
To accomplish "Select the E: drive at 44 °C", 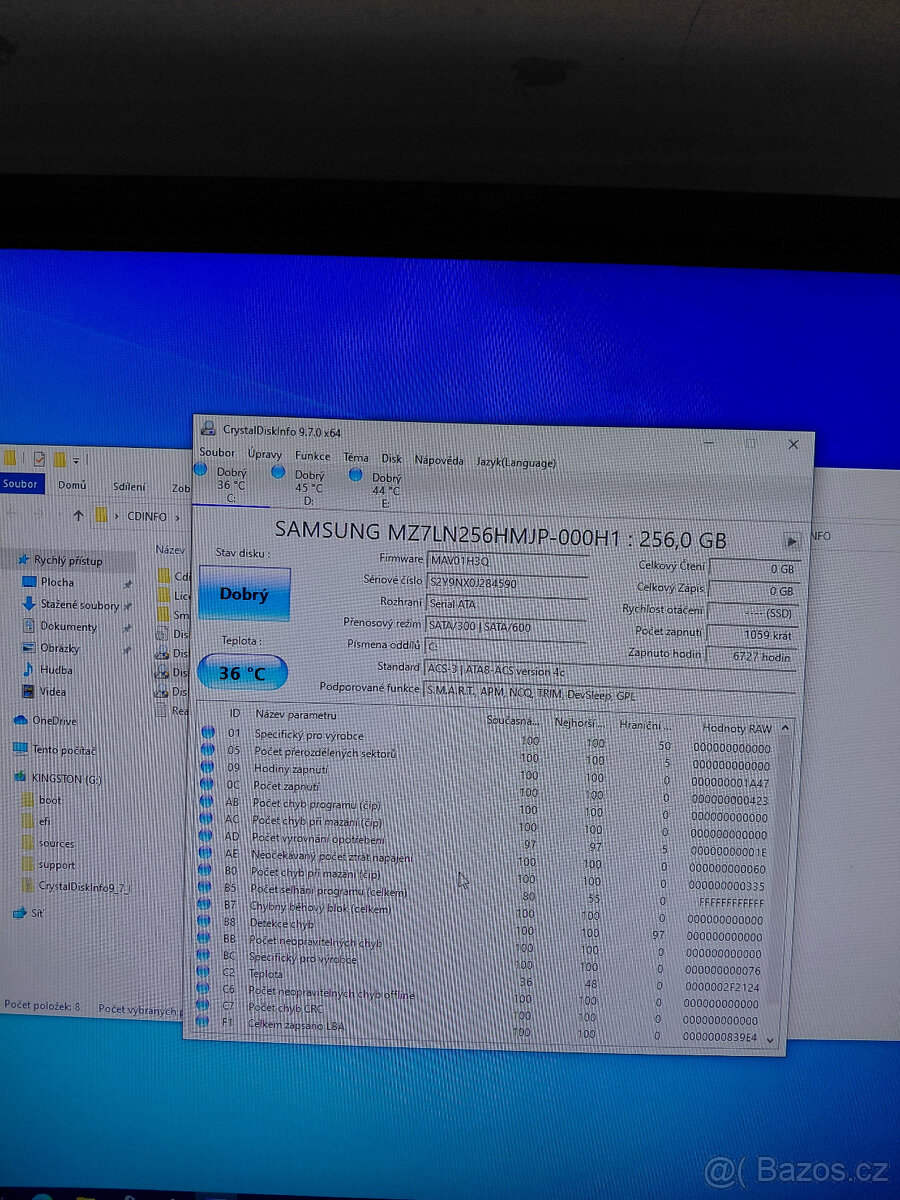I will [355, 474].
